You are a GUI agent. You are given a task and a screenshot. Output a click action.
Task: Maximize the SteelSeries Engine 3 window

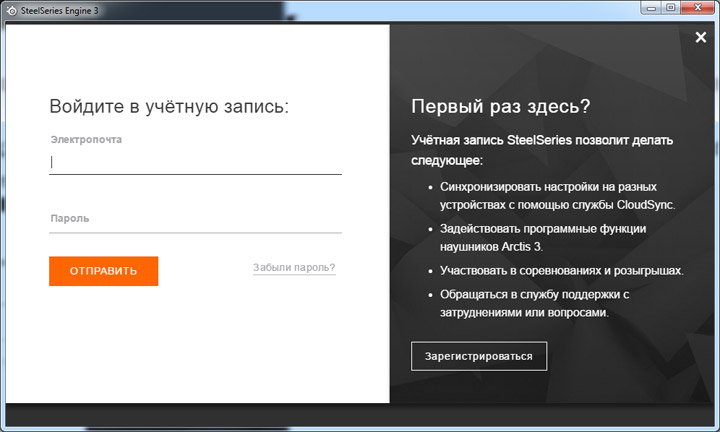click(x=670, y=8)
